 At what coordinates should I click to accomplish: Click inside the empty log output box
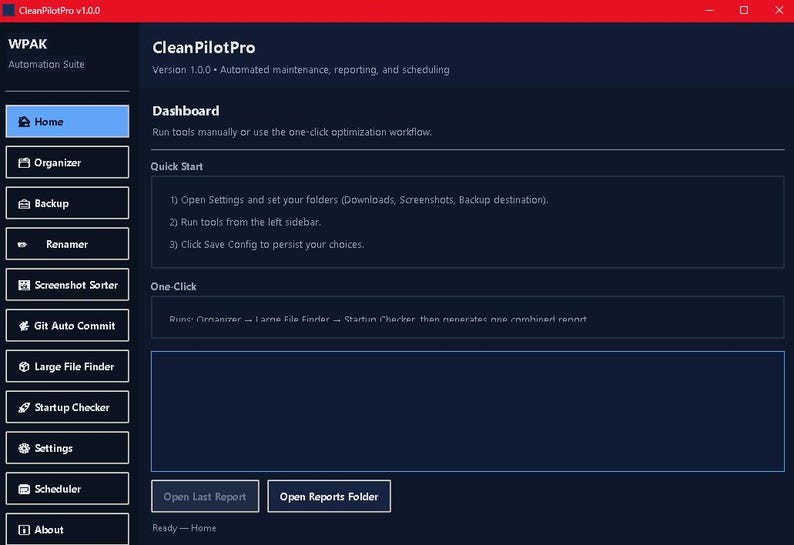click(467, 411)
